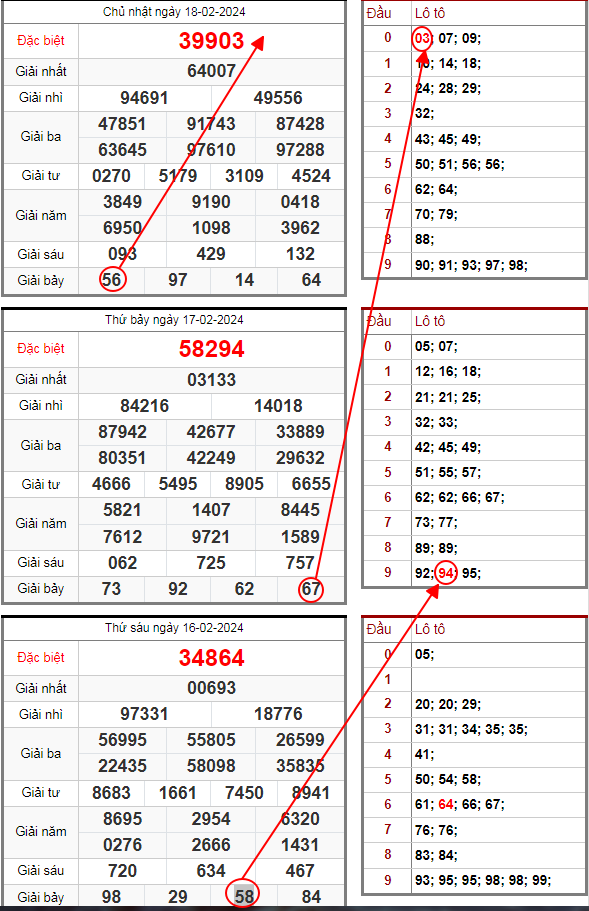The height and width of the screenshot is (911, 589).
Task: Click the special prize number 39903
Action: coord(211,41)
